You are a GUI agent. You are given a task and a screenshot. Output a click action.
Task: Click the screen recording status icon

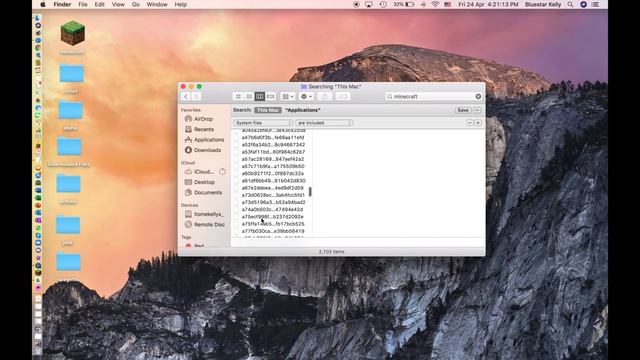(356, 4)
